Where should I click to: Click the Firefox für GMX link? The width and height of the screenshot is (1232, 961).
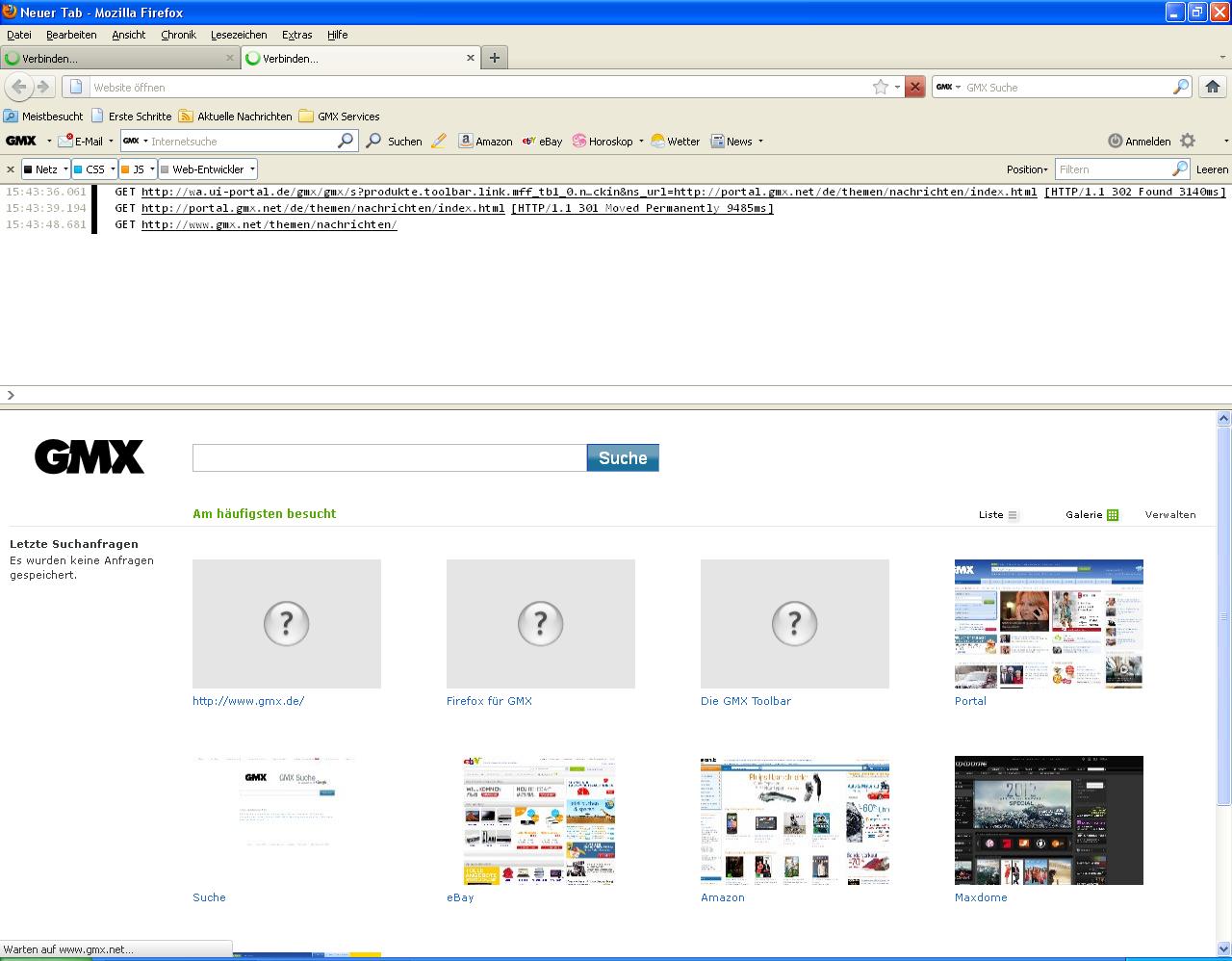(x=489, y=701)
